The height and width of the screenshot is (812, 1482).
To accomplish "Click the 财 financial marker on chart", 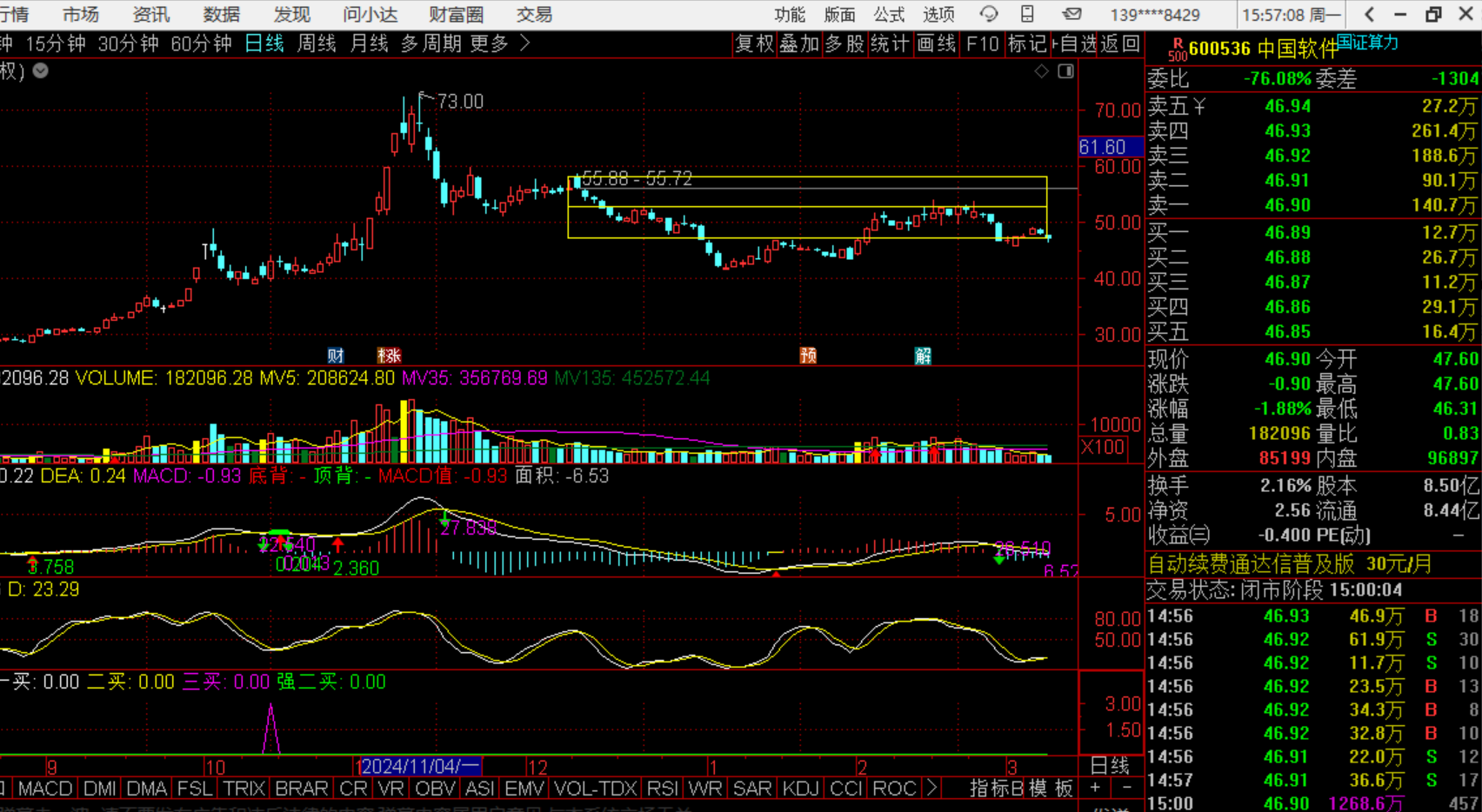I will point(336,355).
